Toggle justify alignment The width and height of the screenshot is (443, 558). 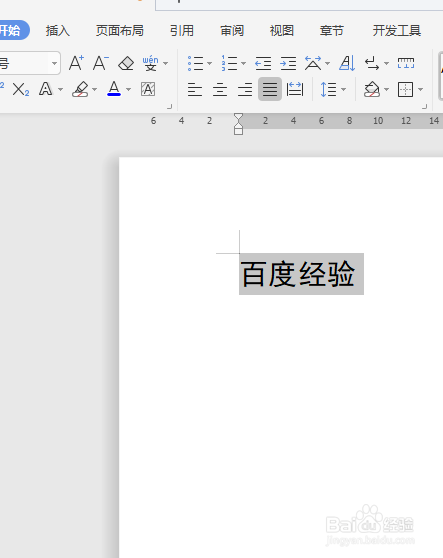coord(270,89)
